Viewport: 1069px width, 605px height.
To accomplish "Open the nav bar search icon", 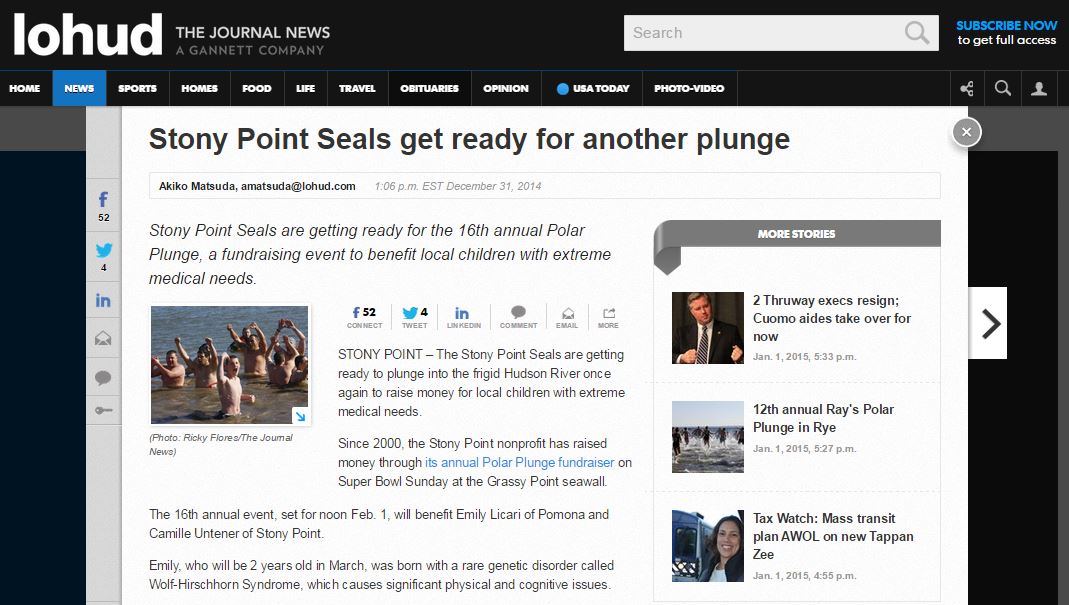I will pos(1003,89).
